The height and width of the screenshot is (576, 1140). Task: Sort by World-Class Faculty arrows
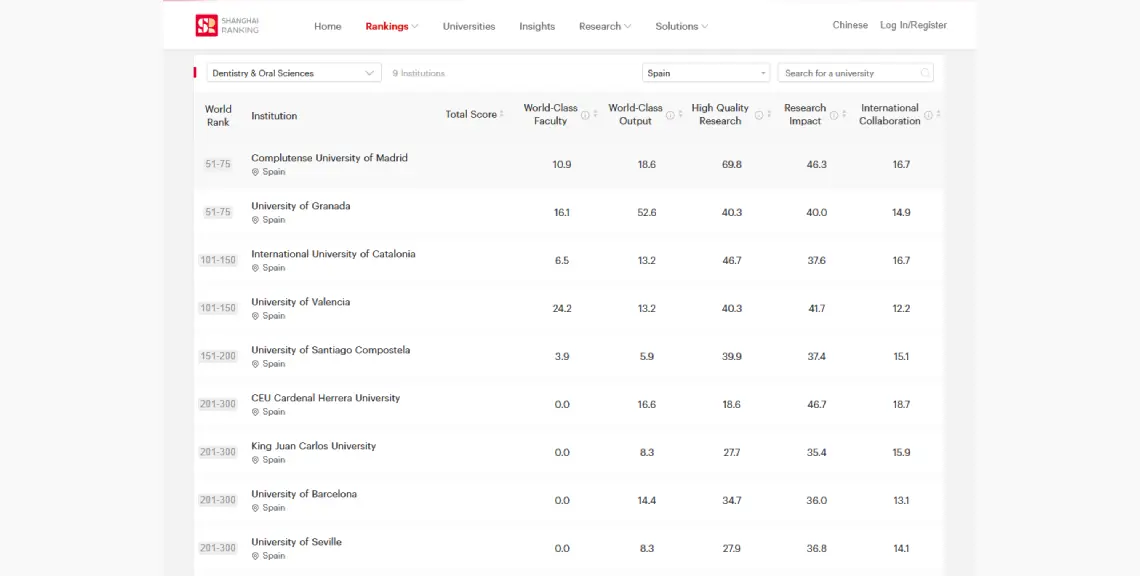click(595, 114)
